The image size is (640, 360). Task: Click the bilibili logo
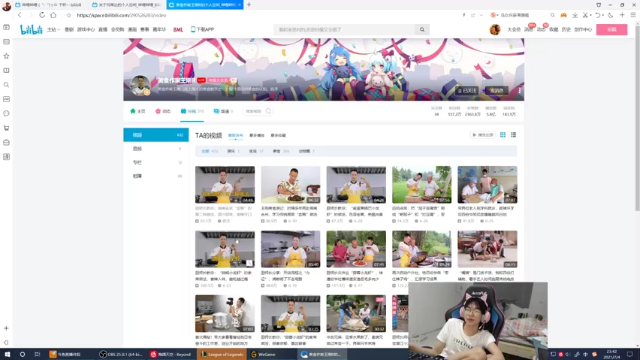tap(31, 29)
